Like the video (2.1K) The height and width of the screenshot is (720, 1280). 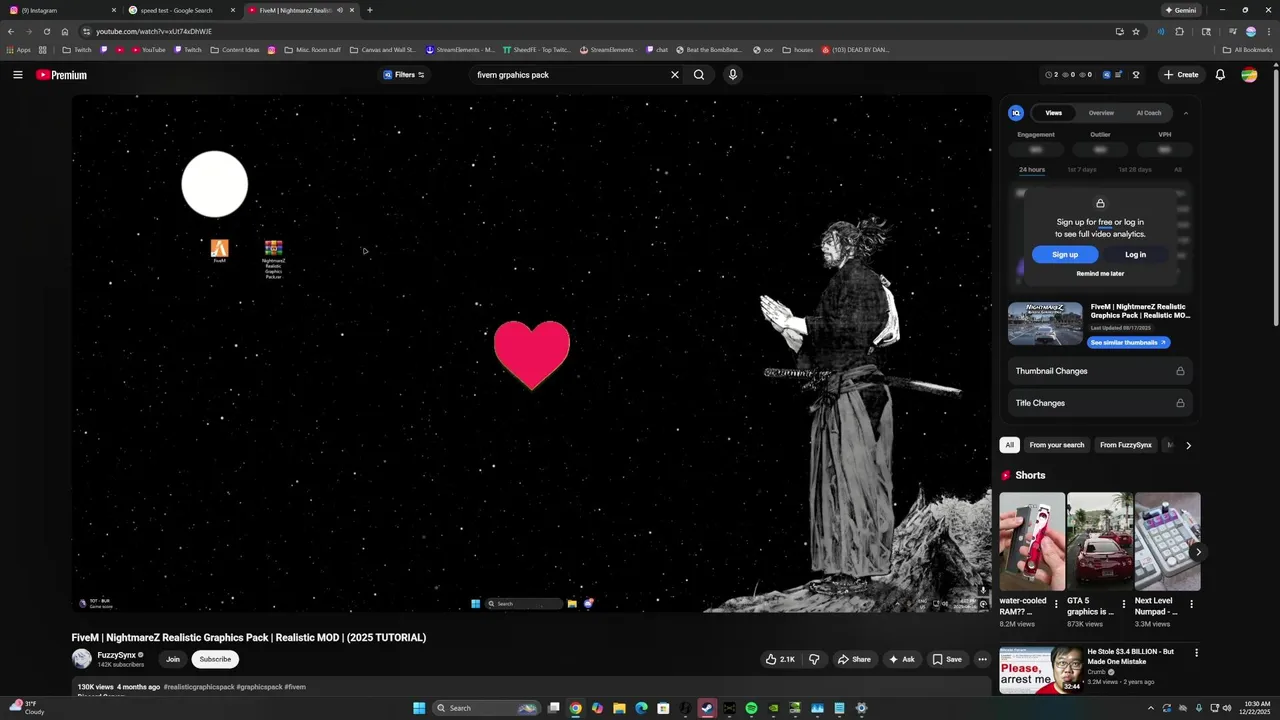pos(780,660)
